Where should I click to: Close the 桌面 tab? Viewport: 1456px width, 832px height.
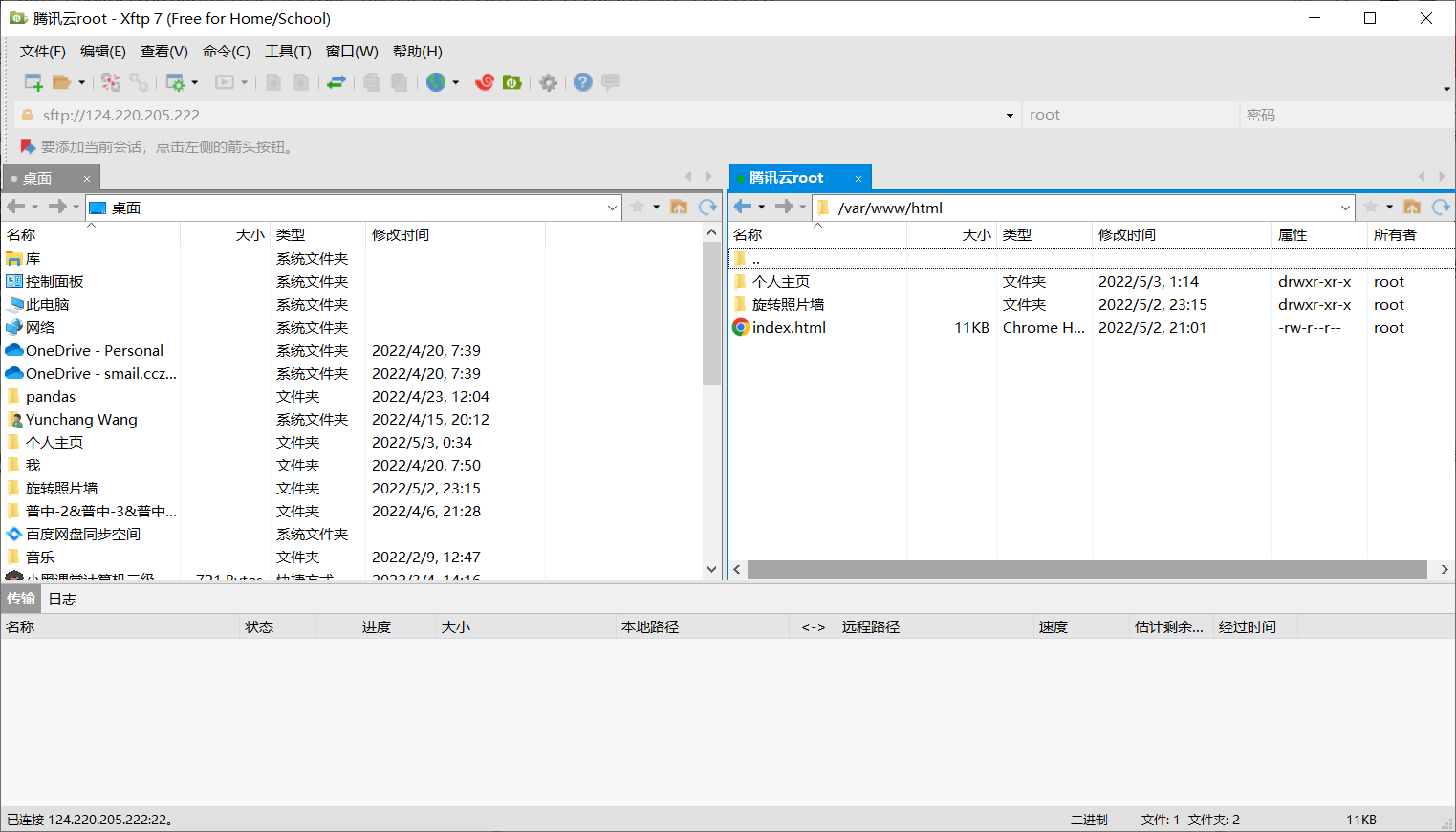tap(87, 179)
